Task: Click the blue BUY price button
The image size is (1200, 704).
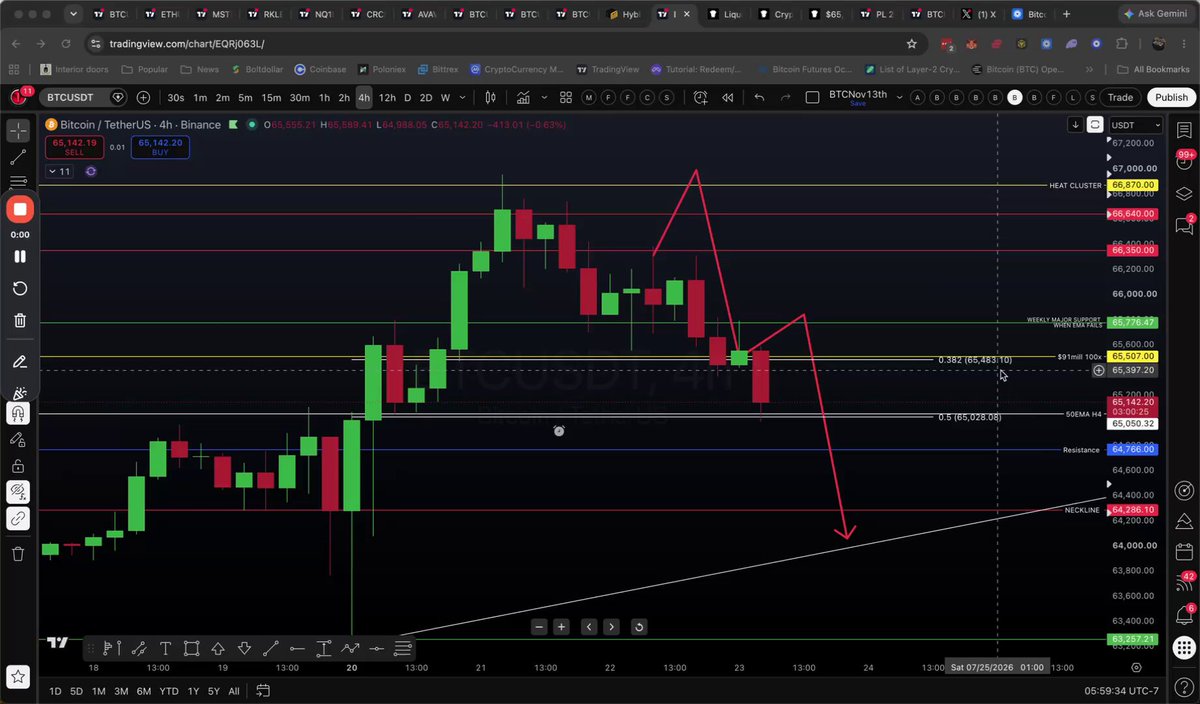Action: [x=160, y=147]
